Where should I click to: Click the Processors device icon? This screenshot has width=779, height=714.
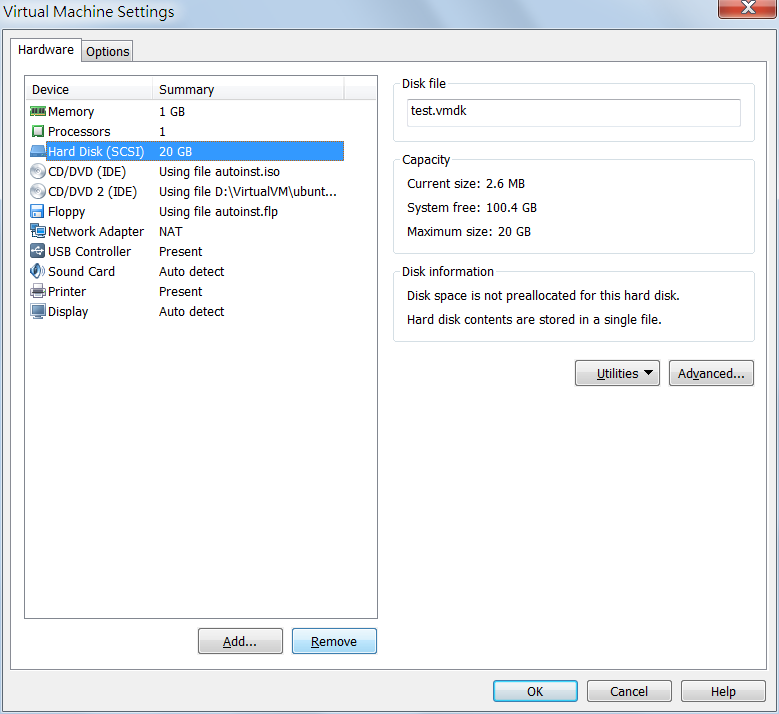38,131
